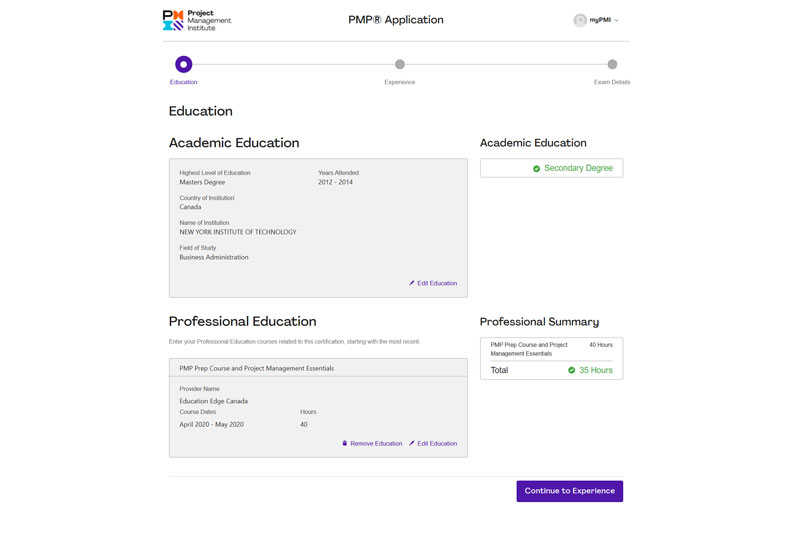This screenshot has height=533, width=800.
Task: Click the Remove Education link text
Action: (x=376, y=443)
